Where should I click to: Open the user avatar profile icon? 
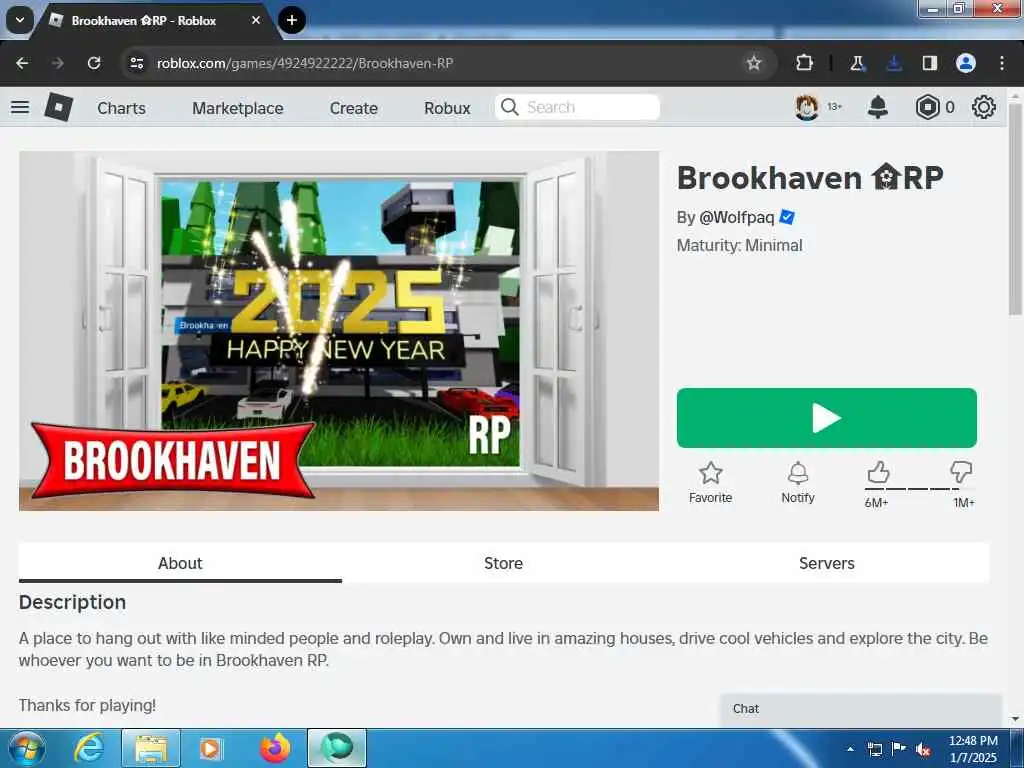(x=807, y=107)
